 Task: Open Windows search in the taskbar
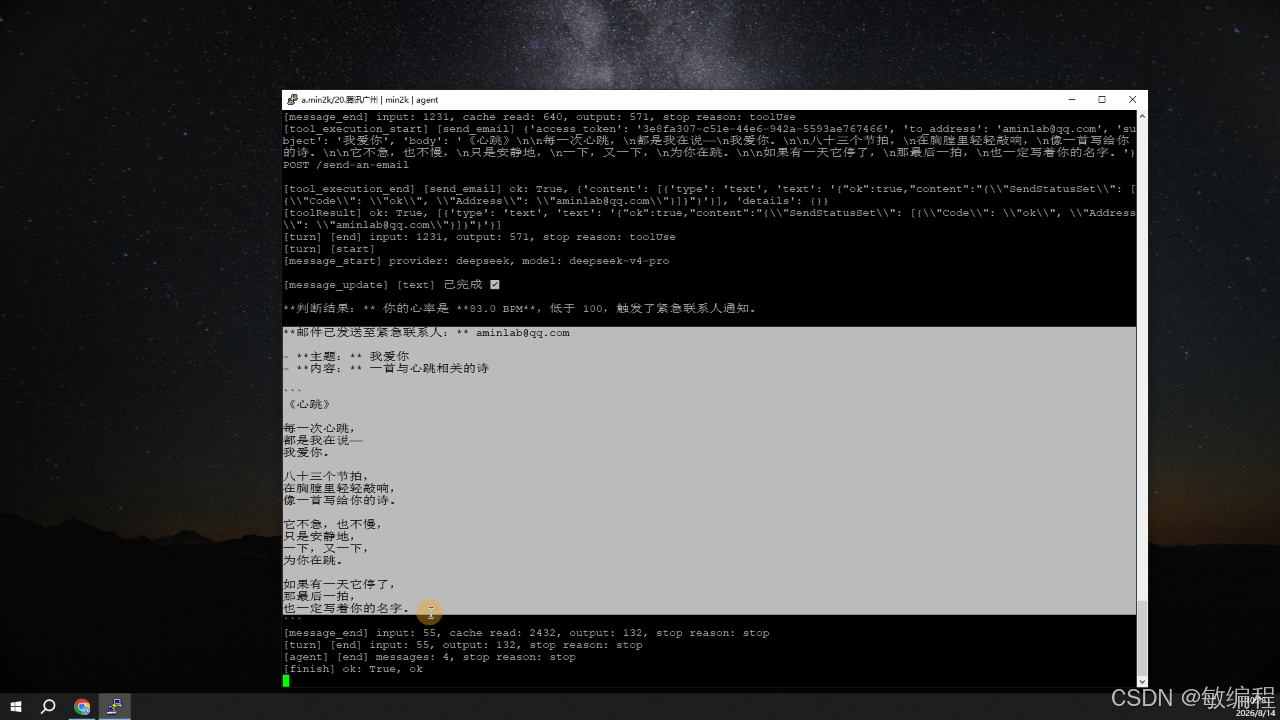click(x=48, y=707)
